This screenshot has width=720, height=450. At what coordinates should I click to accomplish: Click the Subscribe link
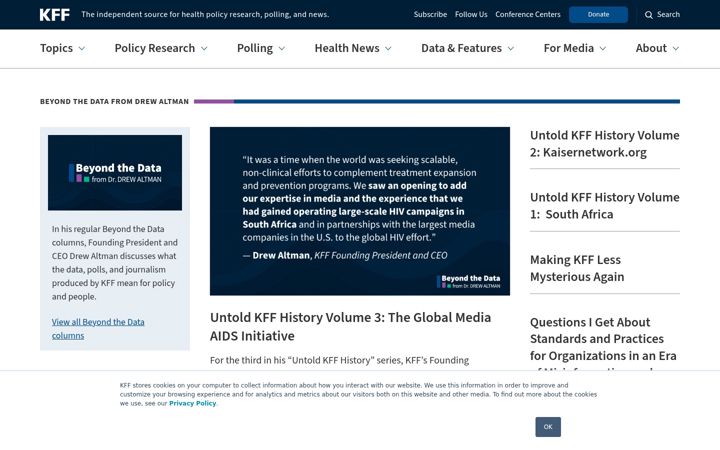point(430,14)
